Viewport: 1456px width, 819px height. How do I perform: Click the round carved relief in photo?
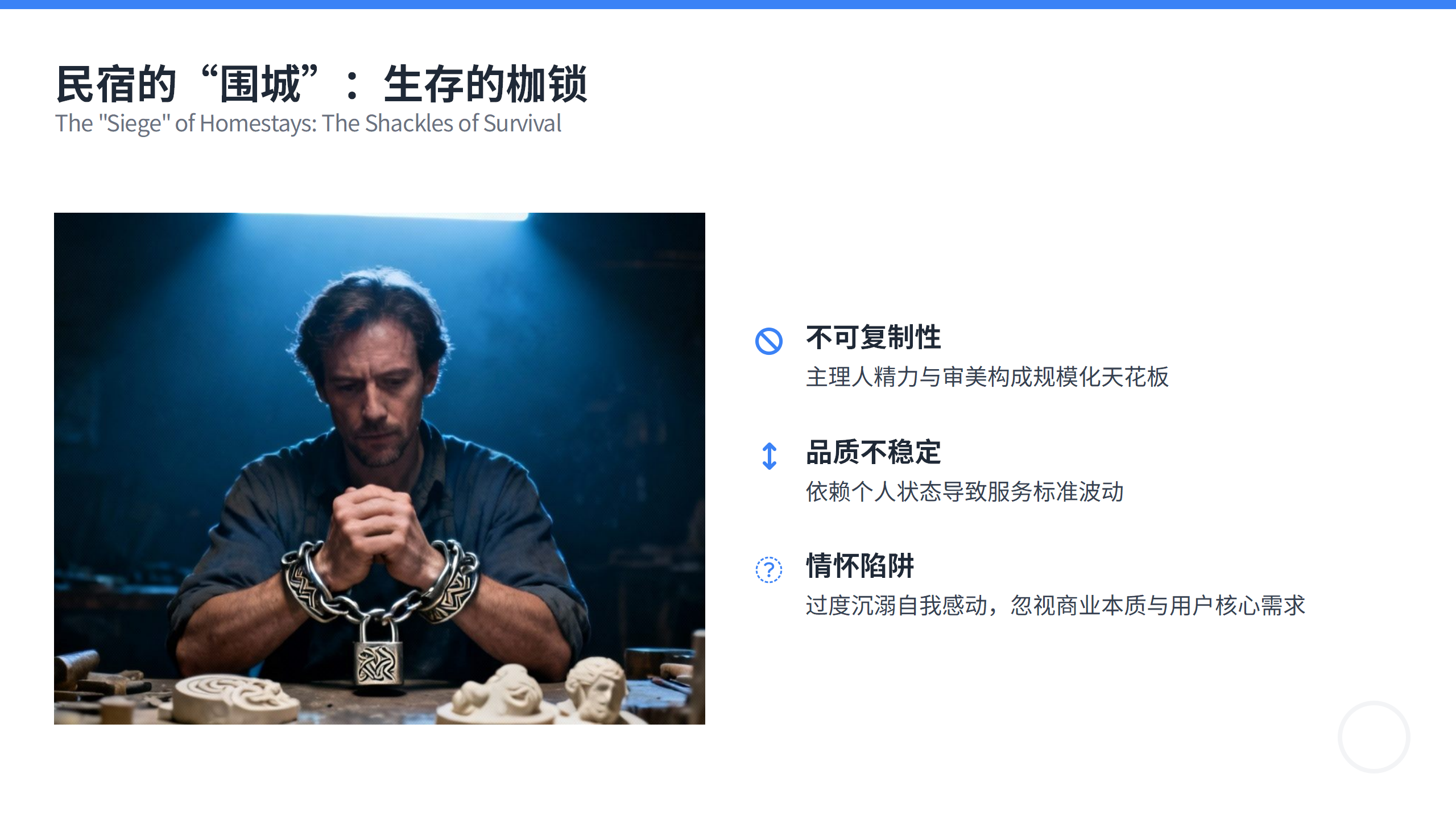pyautogui.click(x=232, y=697)
